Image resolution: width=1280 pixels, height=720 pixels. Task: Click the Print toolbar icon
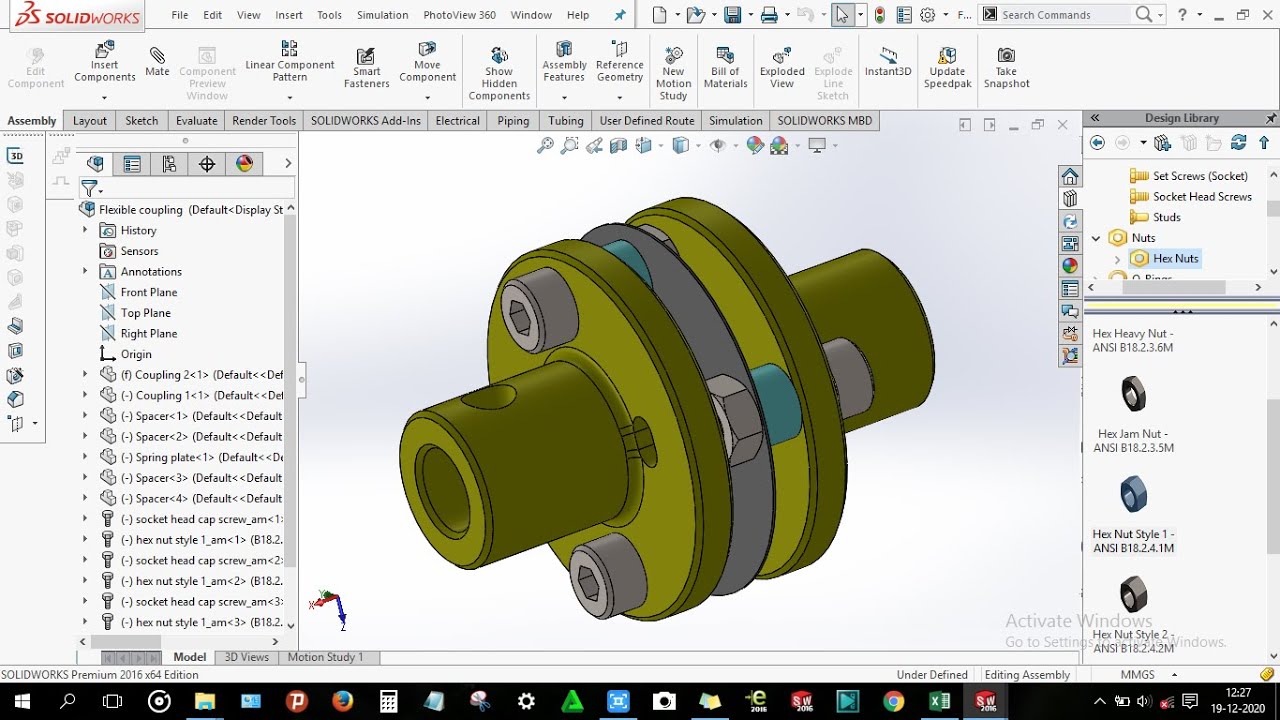pyautogui.click(x=769, y=15)
